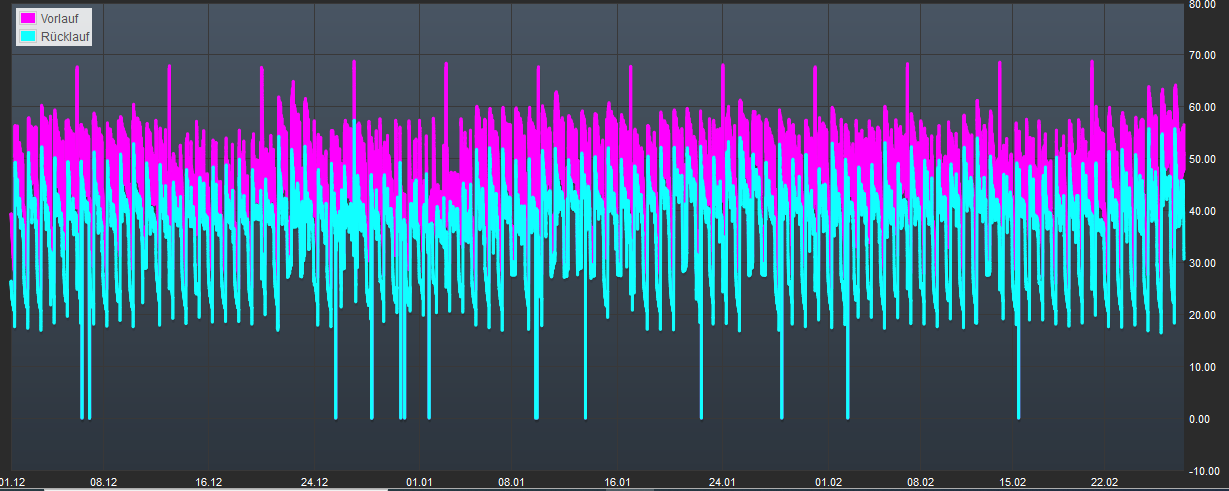Click the 15.02 date axis label
Image resolution: width=1229 pixels, height=491 pixels.
[1013, 482]
